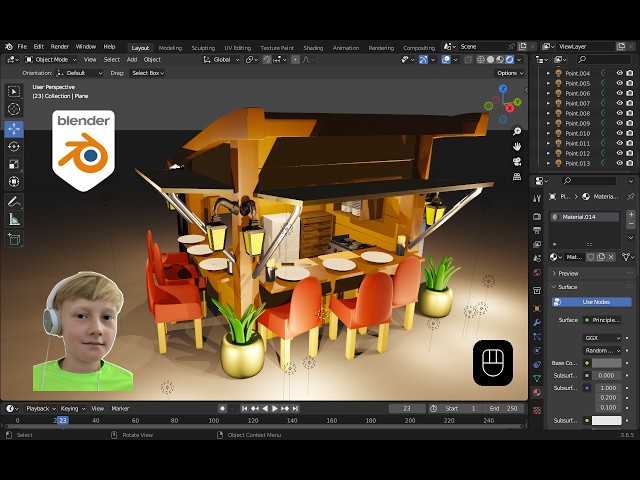Open the View Layer properties tab
The height and width of the screenshot is (480, 640).
coord(537,244)
